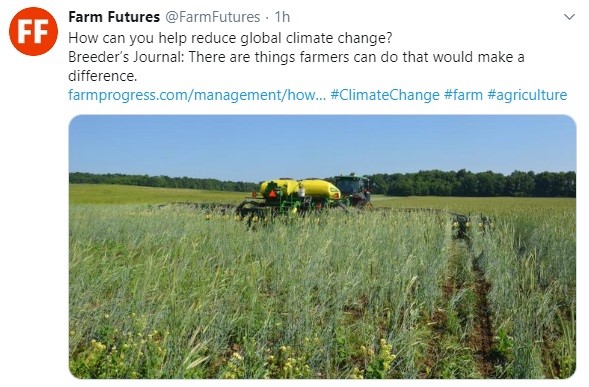
Task: Select the #farm hashtag
Action: pos(463,95)
